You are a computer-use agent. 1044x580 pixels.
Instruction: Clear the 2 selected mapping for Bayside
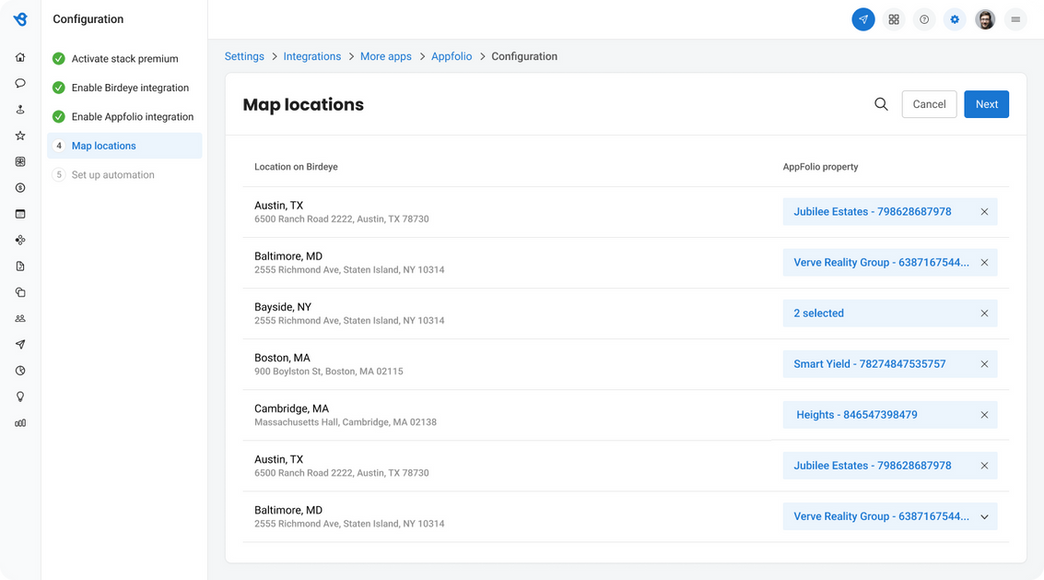tap(984, 313)
